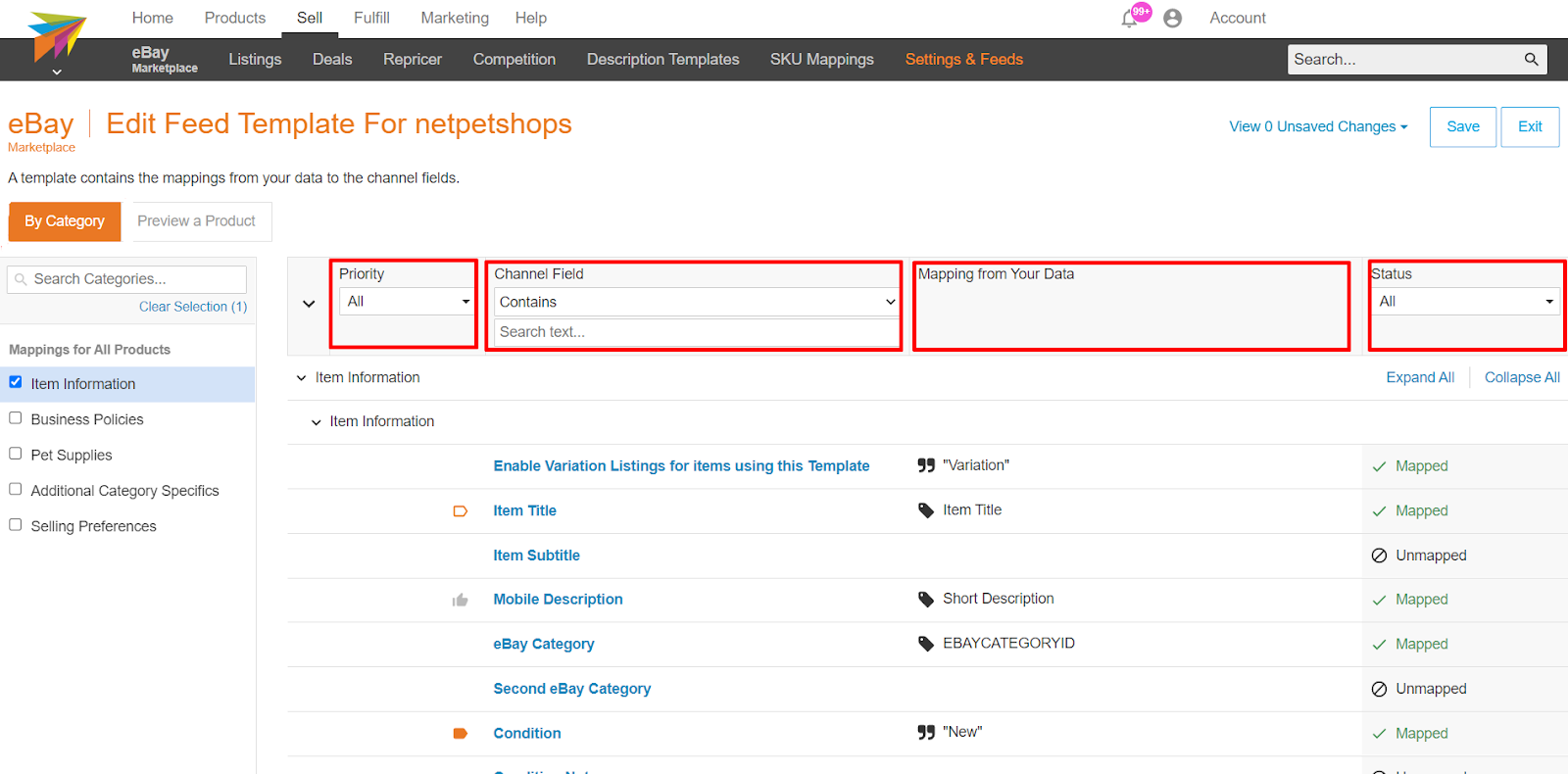Image resolution: width=1568 pixels, height=774 pixels.
Task: Click the Exit button
Action: point(1530,126)
